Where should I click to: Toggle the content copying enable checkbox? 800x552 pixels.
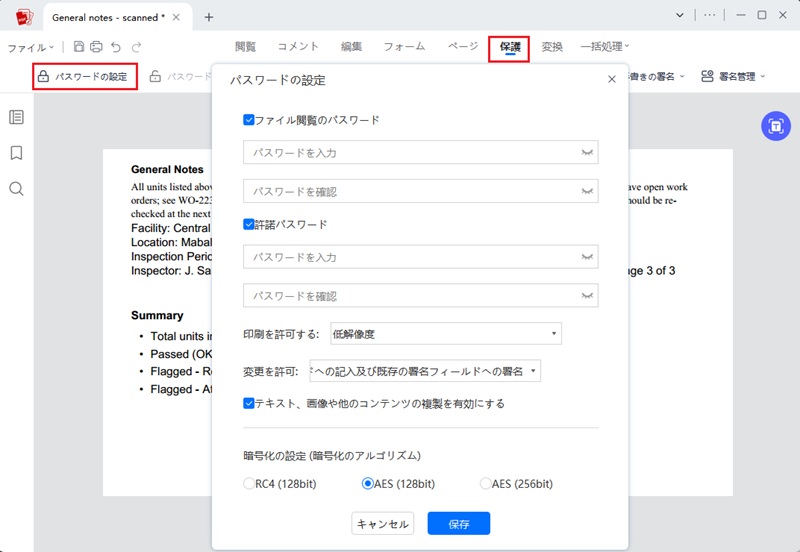coord(248,404)
